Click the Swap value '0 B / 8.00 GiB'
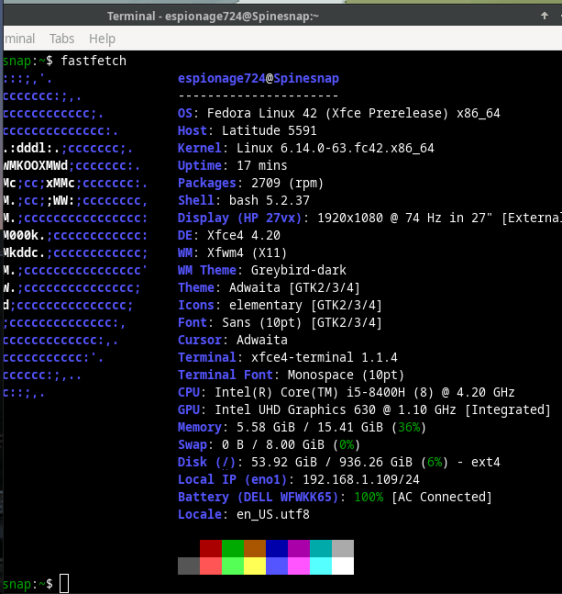 click(273, 444)
